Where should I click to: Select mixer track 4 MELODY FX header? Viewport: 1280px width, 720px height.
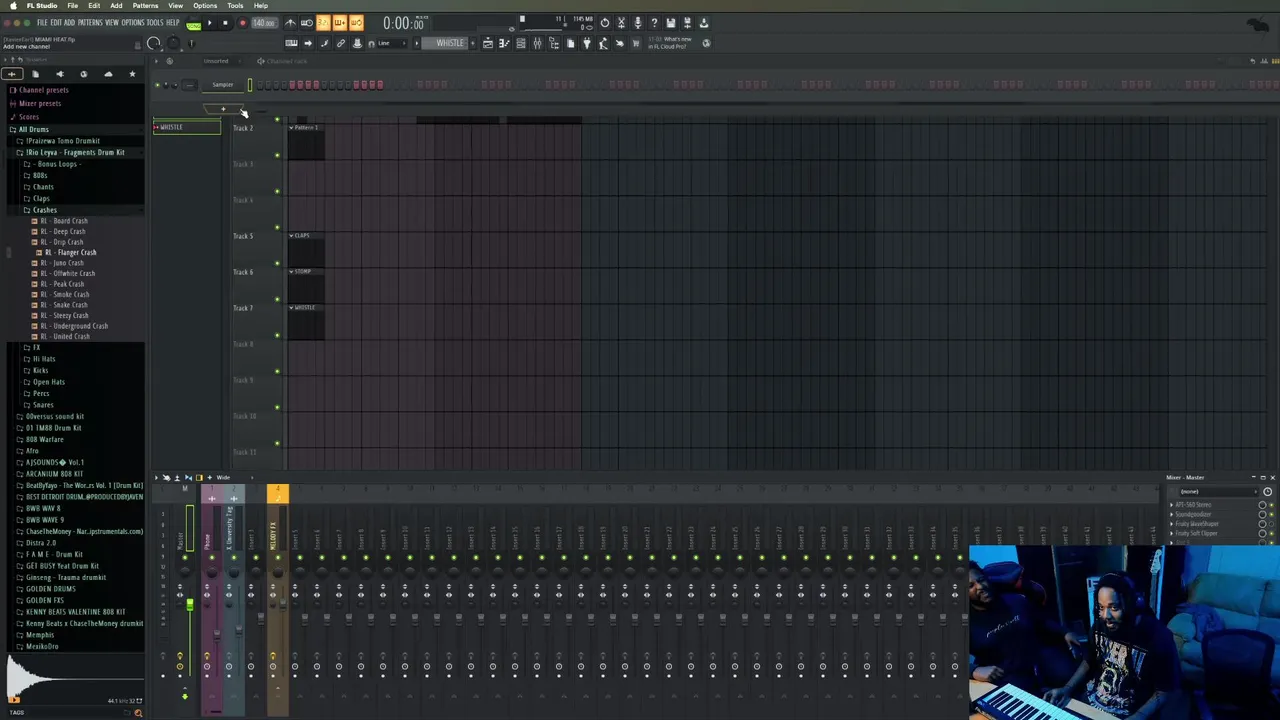tap(278, 494)
